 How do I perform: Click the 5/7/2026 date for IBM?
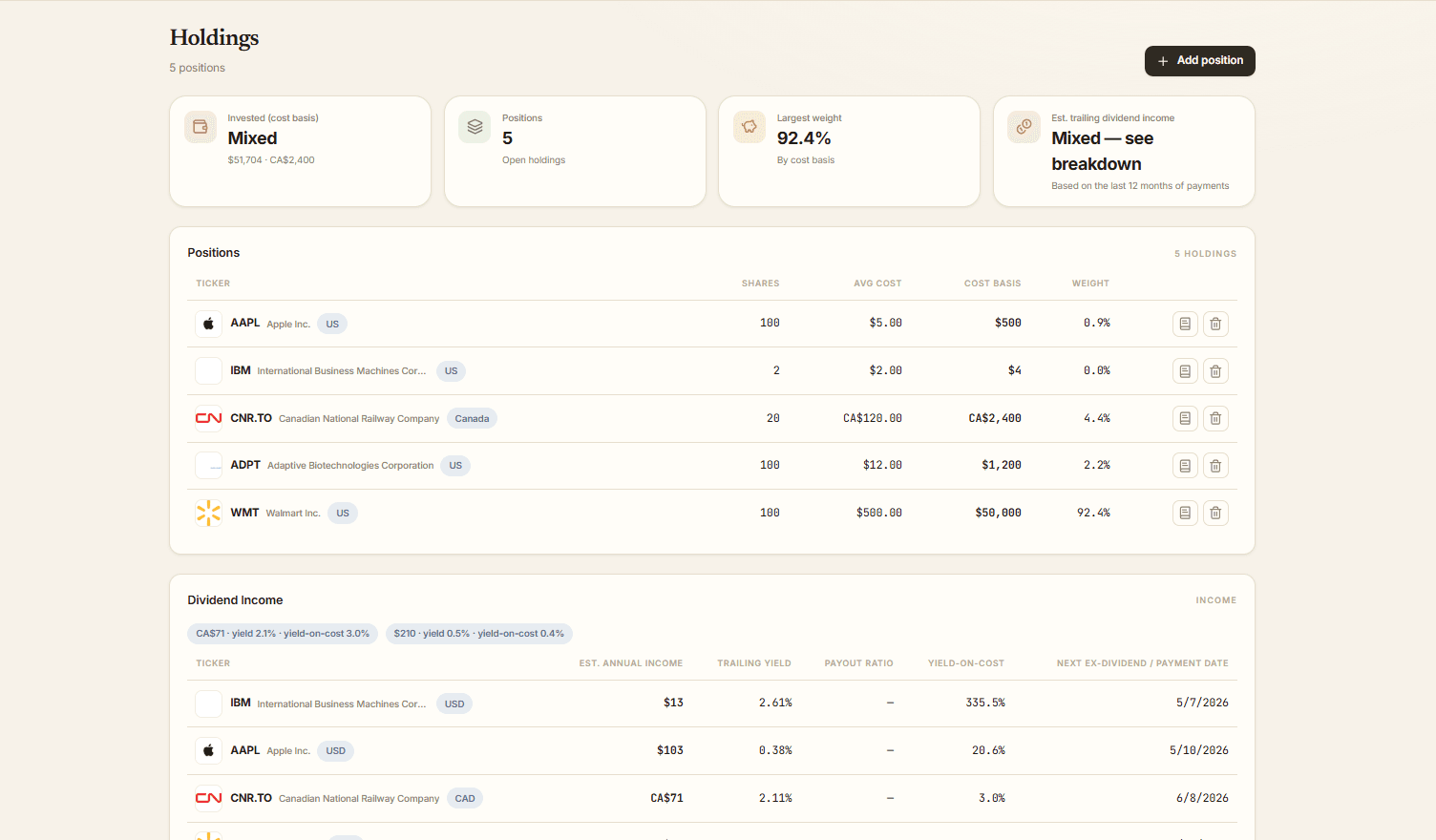(1202, 703)
